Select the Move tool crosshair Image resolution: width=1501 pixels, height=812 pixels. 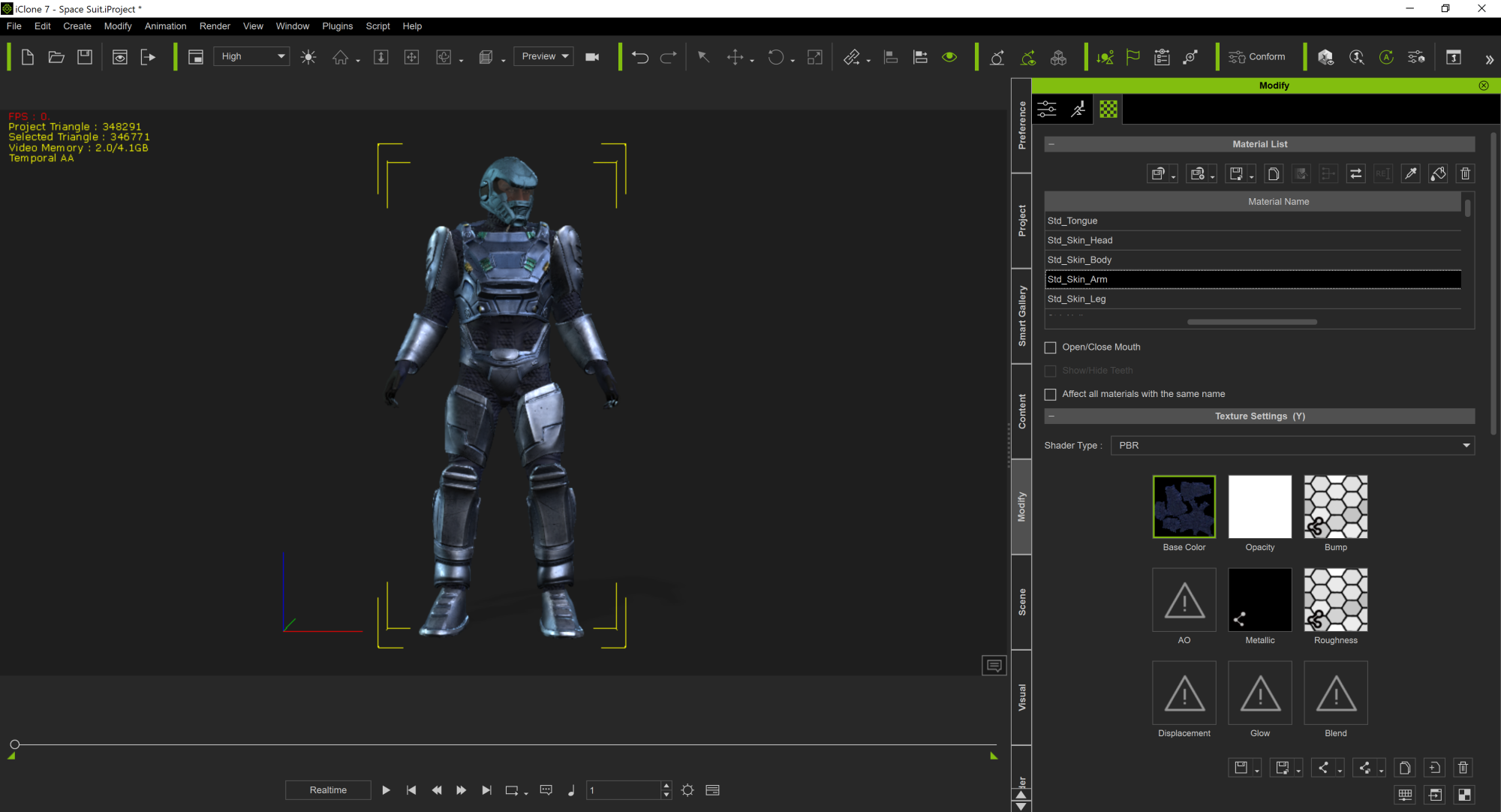coord(735,57)
